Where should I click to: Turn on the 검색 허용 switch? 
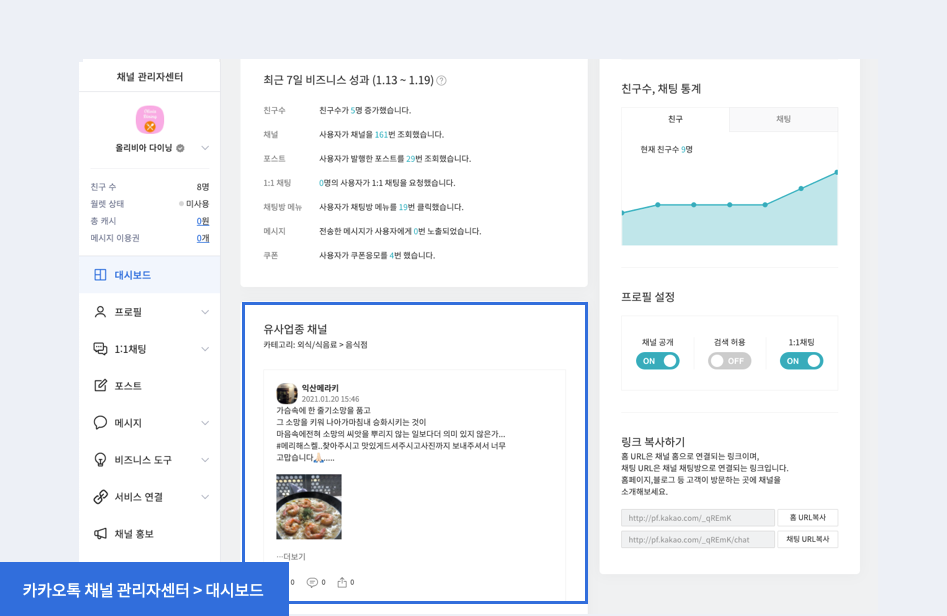click(730, 361)
